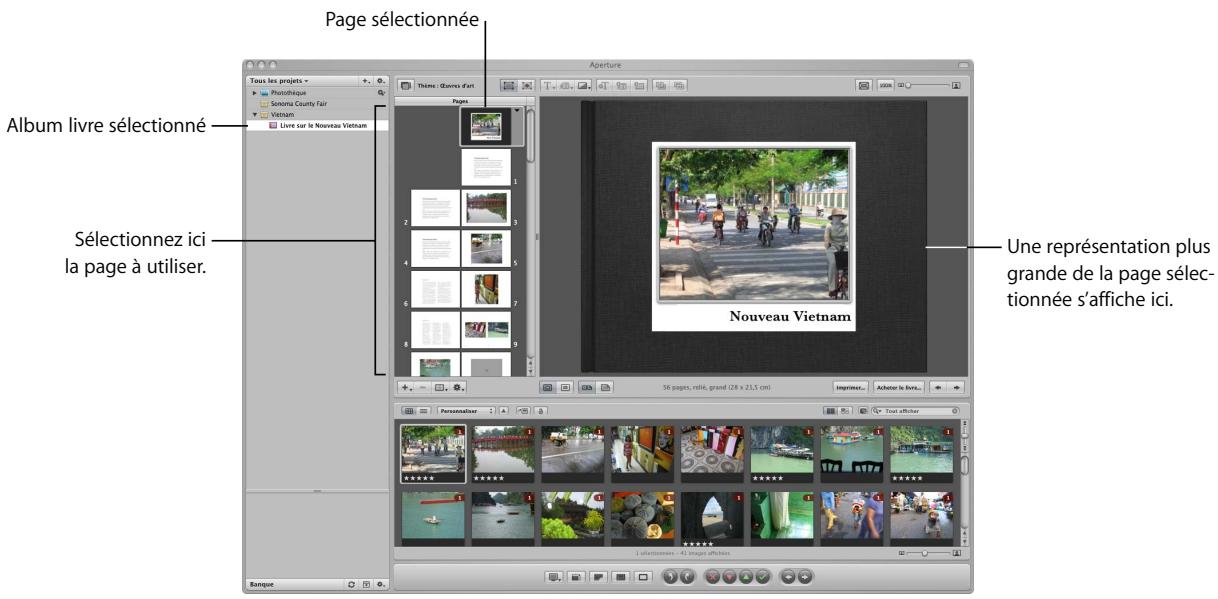This screenshot has width=1218, height=599.
Task: Select page 1 thumbnail in Pages panel
Action: [486, 167]
